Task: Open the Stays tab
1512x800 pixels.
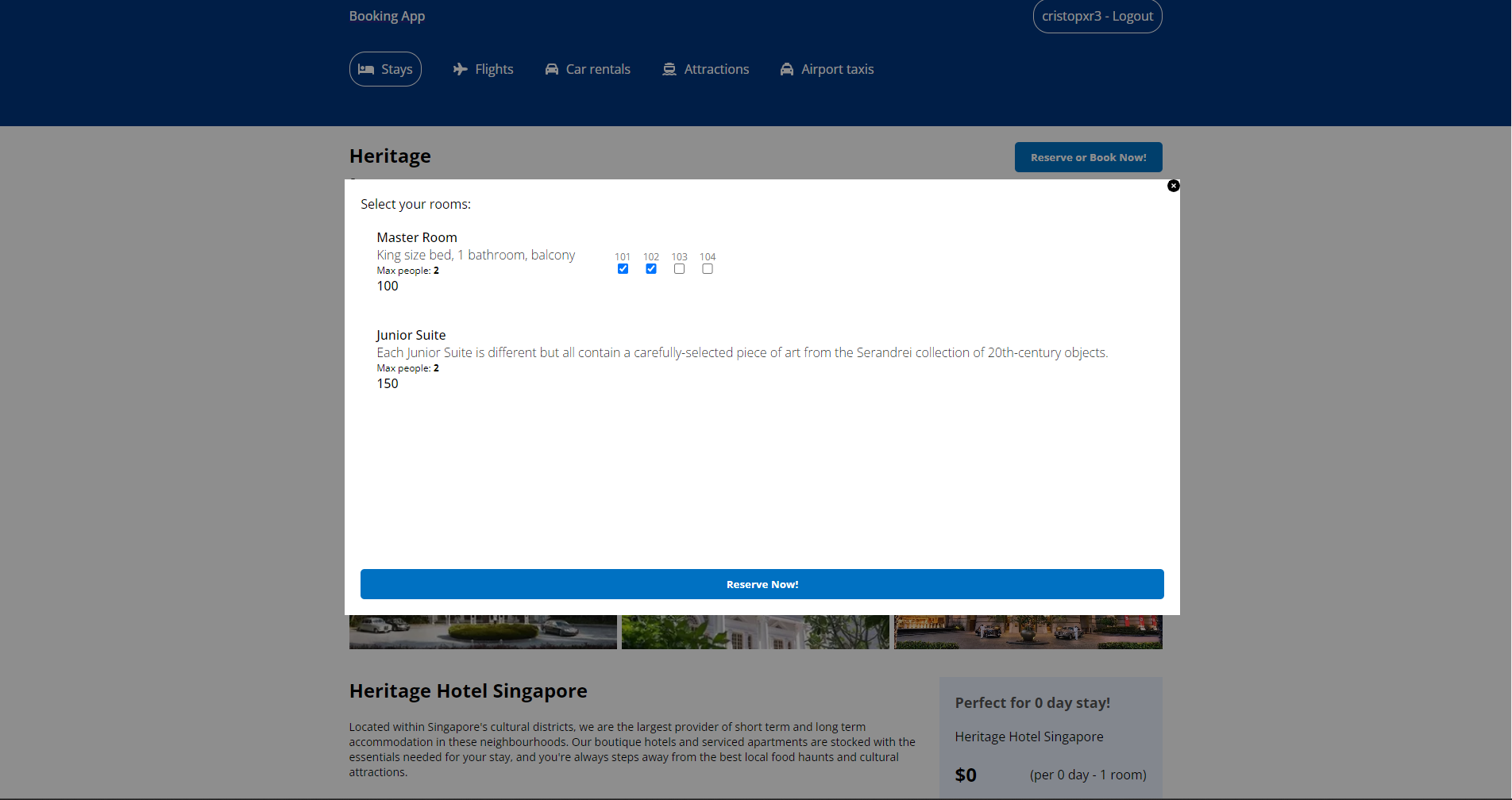Action: click(x=385, y=69)
